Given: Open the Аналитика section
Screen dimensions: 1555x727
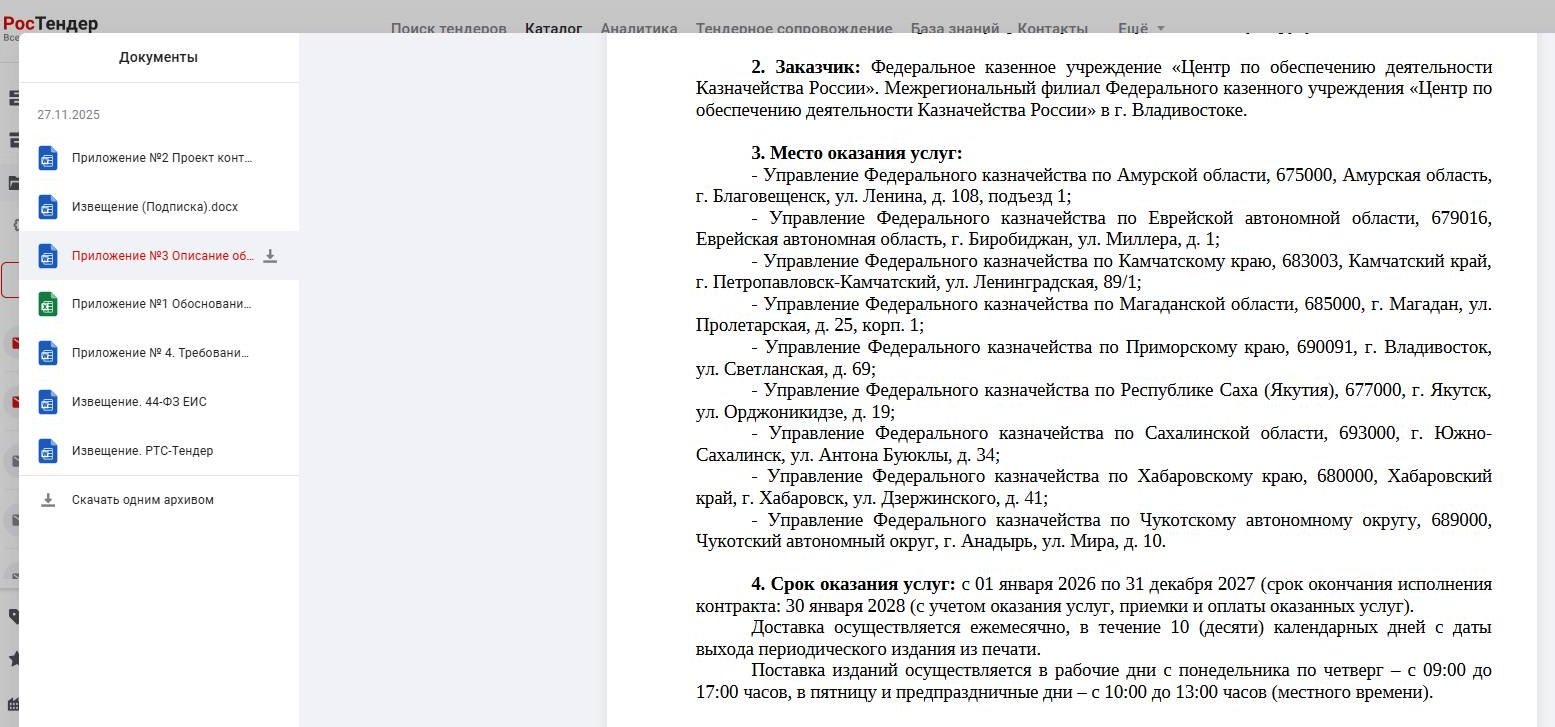Looking at the screenshot, I should 638,29.
